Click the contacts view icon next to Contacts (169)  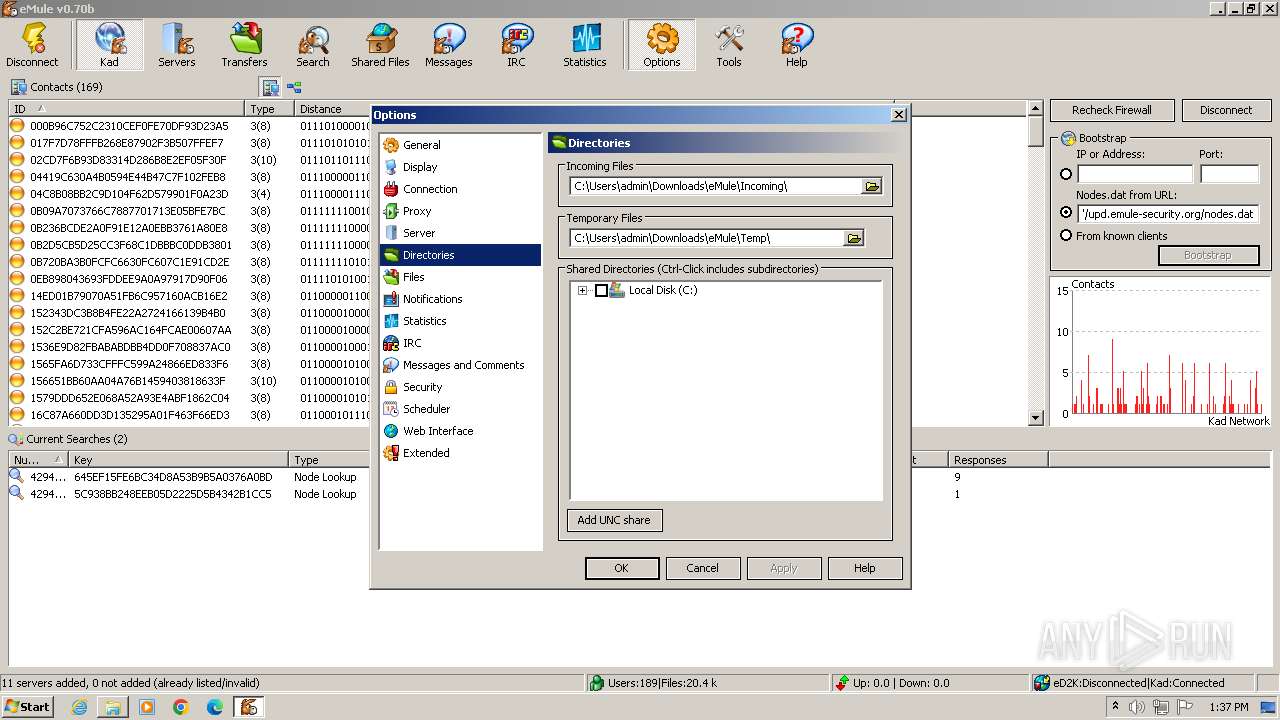tap(270, 87)
